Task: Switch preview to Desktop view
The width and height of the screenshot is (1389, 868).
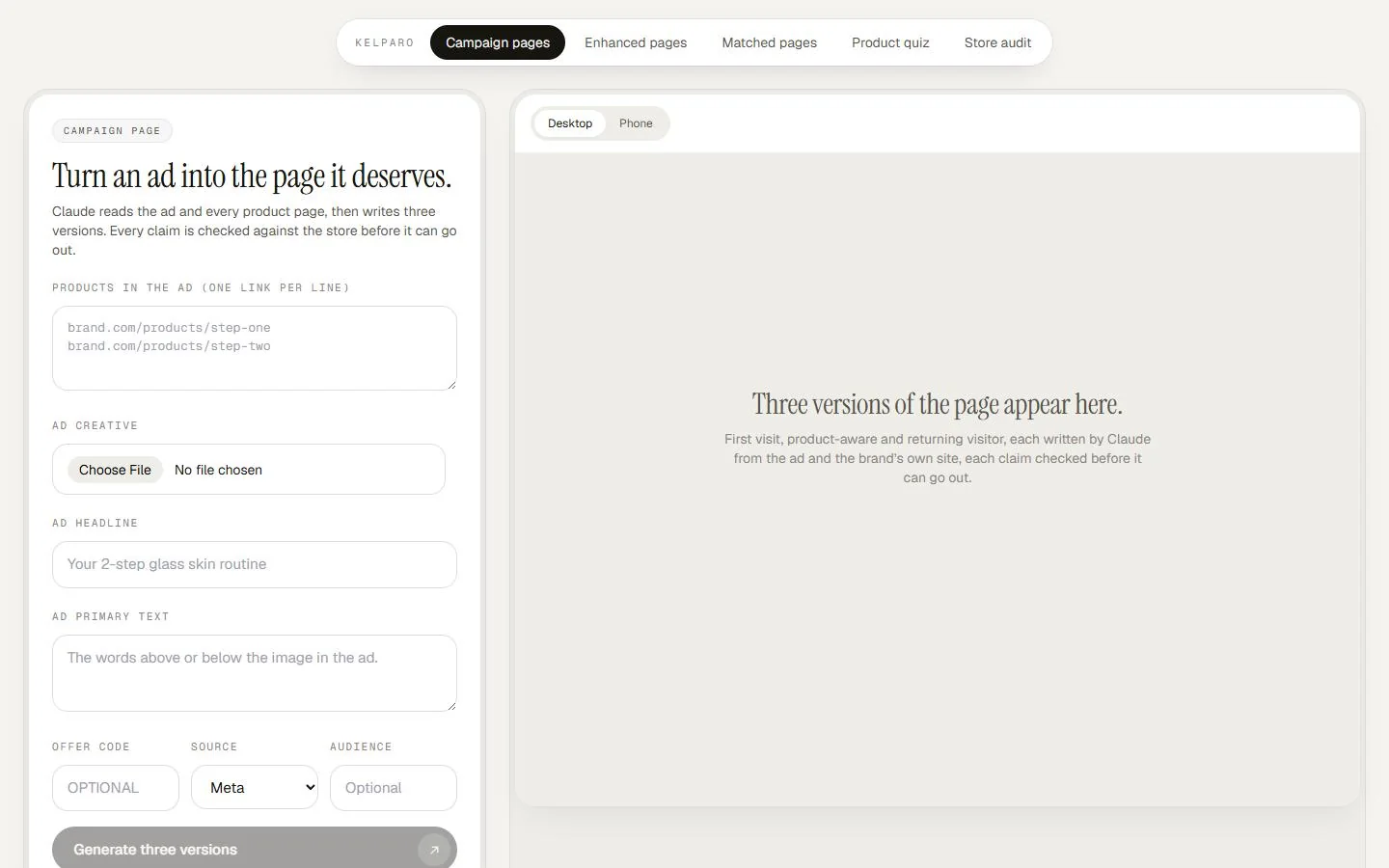Action: click(x=570, y=123)
